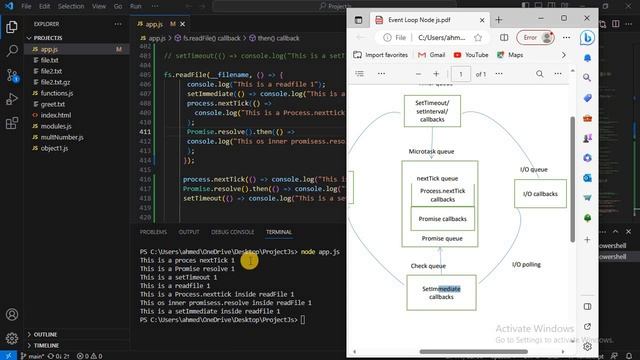
Task: Open the YouTube favorite link
Action: 471,55
